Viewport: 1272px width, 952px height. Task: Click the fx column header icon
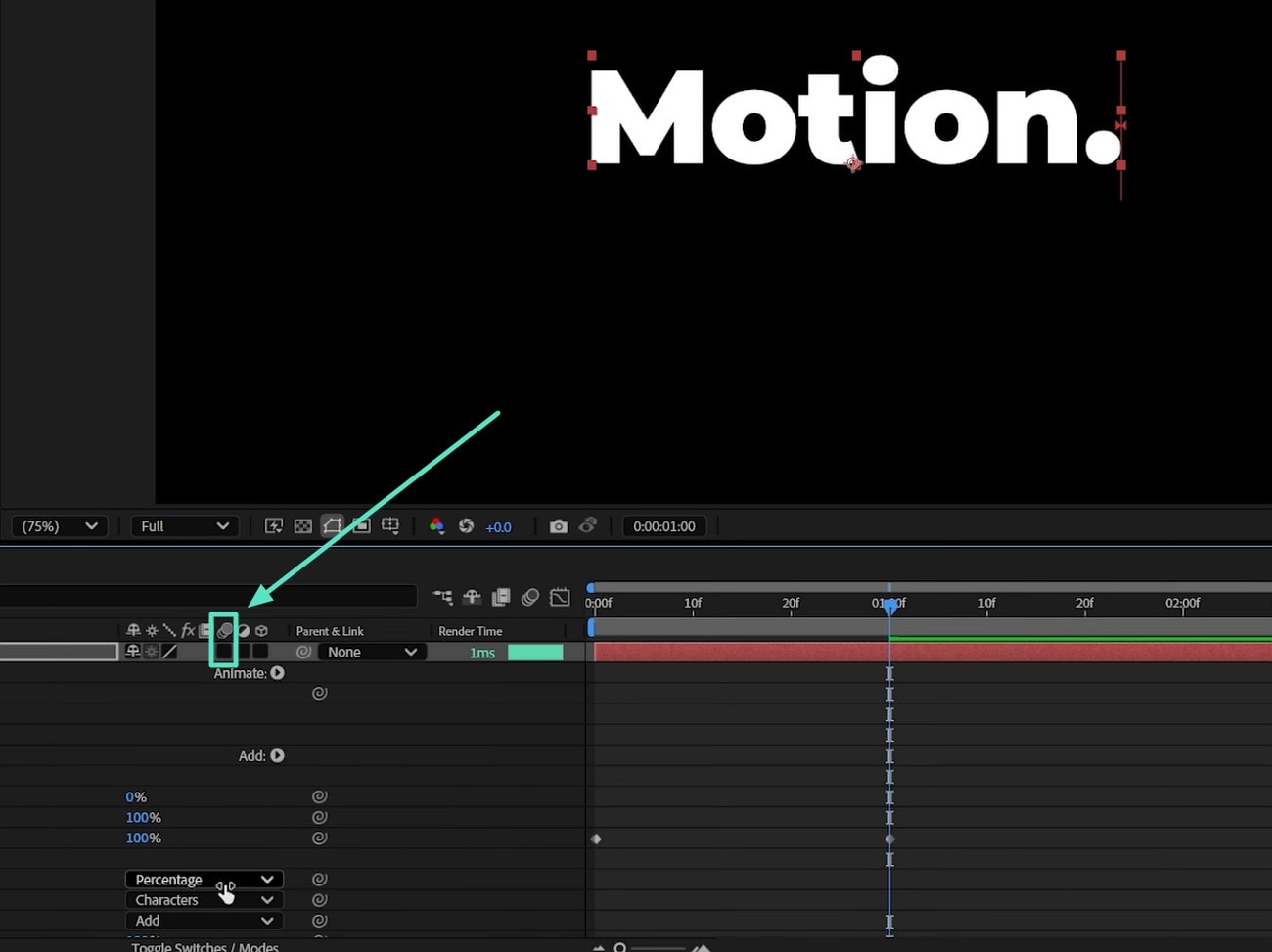(x=188, y=631)
